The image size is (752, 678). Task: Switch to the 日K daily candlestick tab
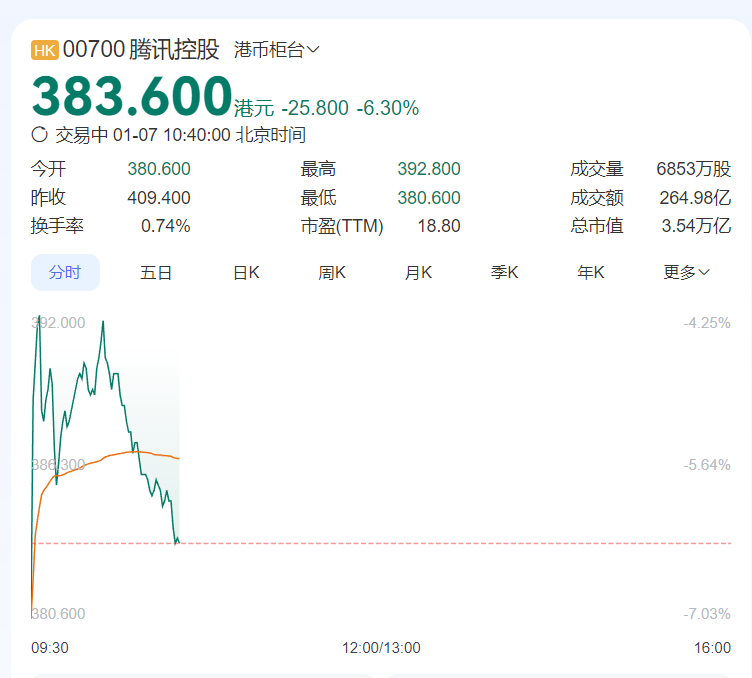tap(246, 272)
